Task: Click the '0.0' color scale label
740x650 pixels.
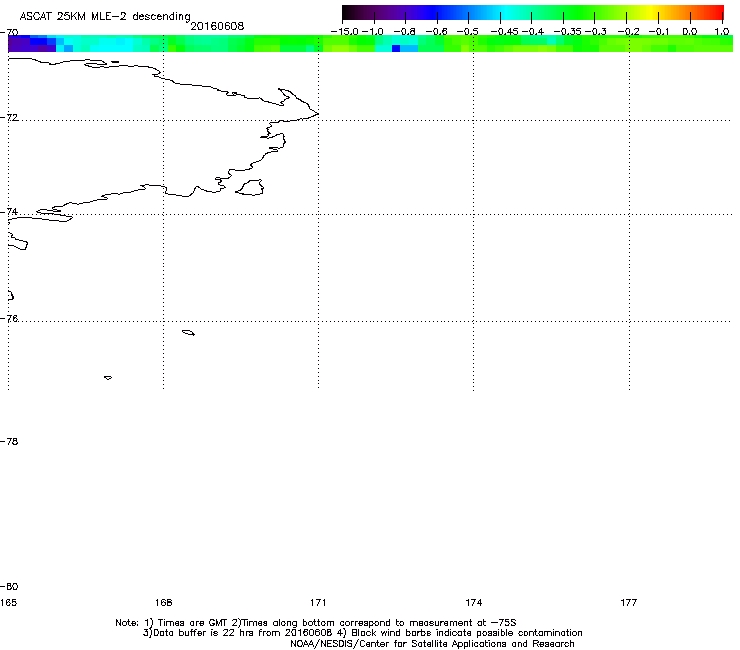Action: 690,32
